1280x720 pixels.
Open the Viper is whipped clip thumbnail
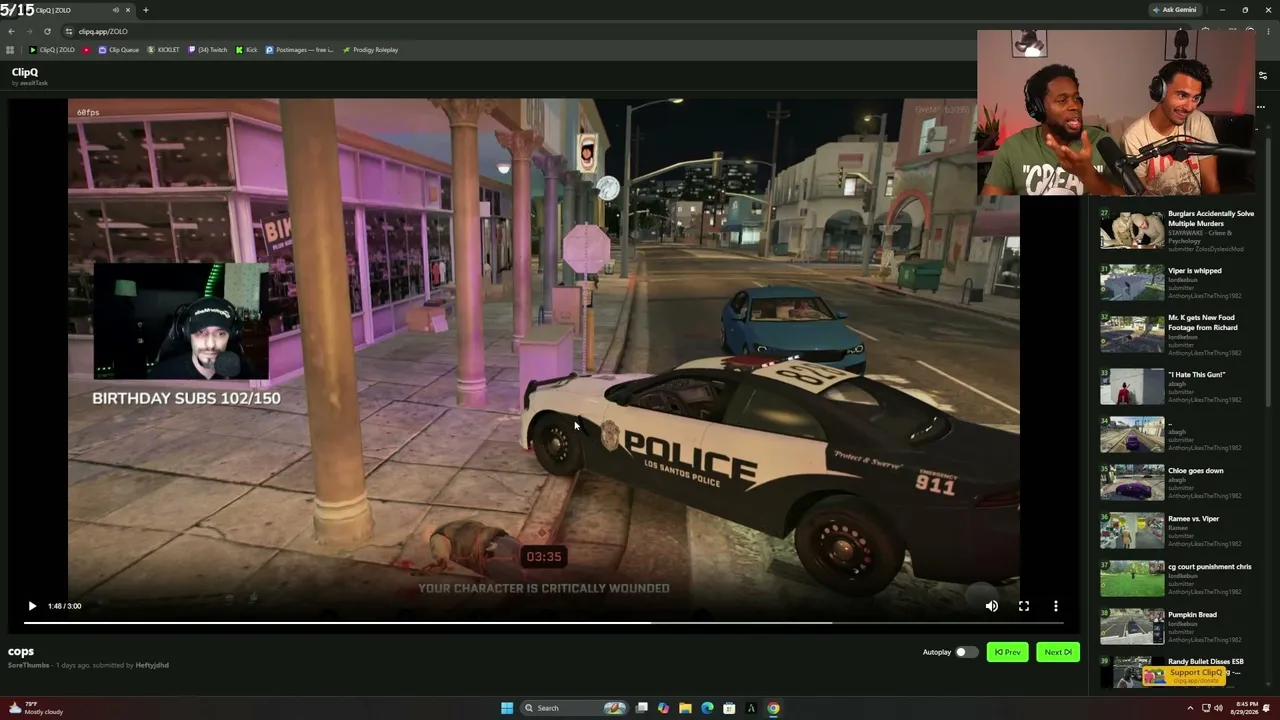pyautogui.click(x=1132, y=283)
